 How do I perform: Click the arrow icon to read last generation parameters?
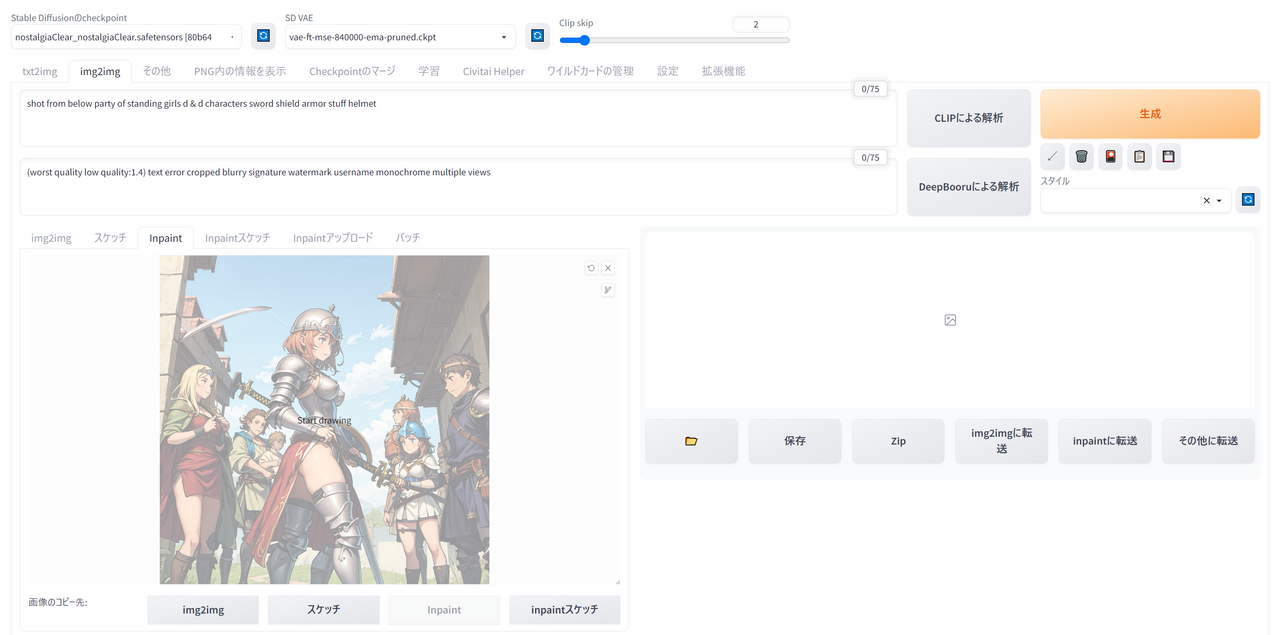coord(1052,157)
